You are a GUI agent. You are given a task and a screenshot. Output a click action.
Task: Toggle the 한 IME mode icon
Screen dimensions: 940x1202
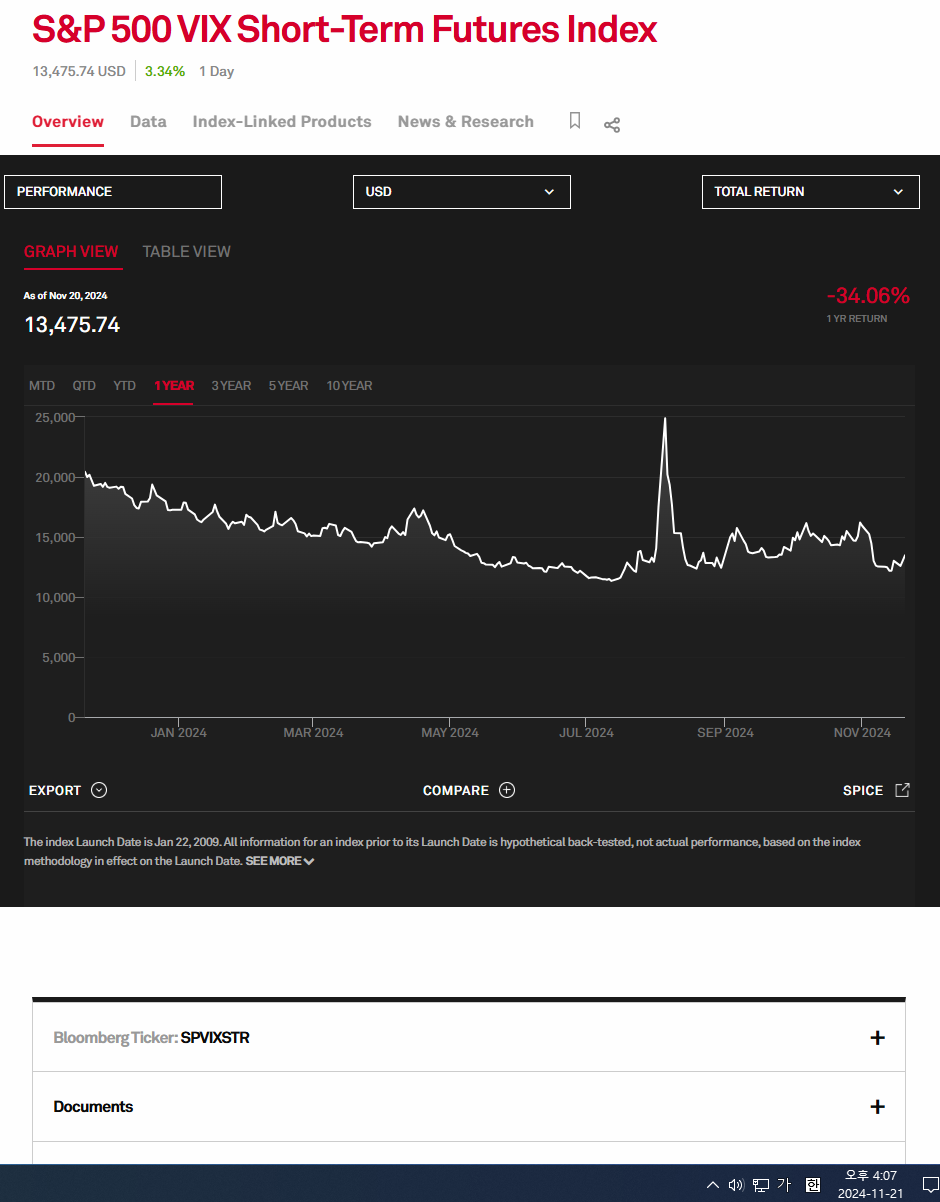(813, 1185)
